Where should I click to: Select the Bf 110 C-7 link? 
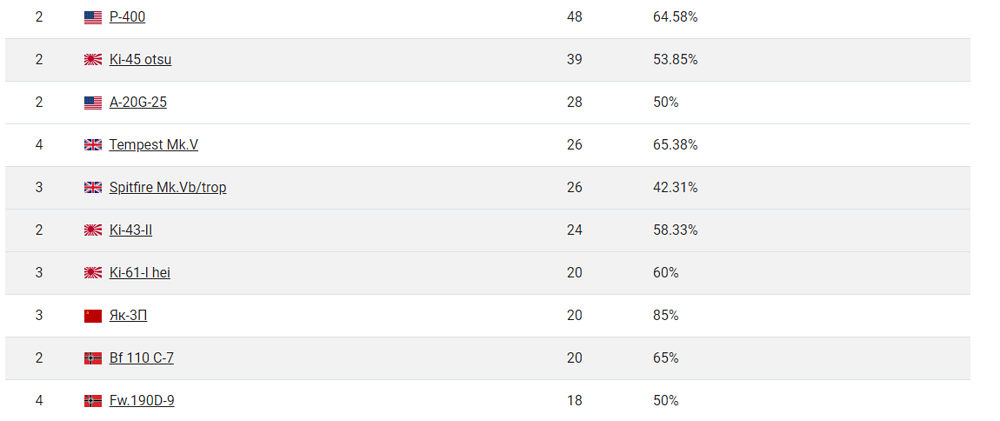click(x=142, y=358)
